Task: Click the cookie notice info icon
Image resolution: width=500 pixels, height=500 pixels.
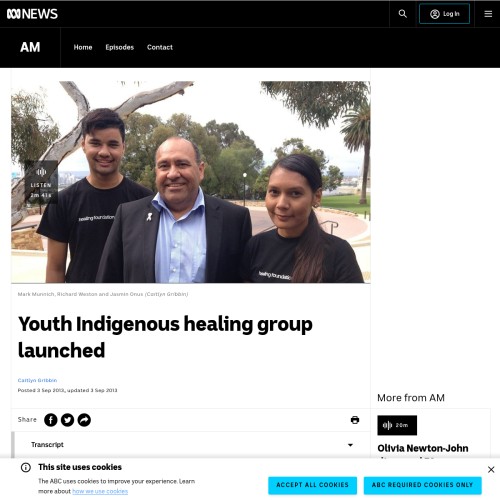Action: (x=26, y=467)
